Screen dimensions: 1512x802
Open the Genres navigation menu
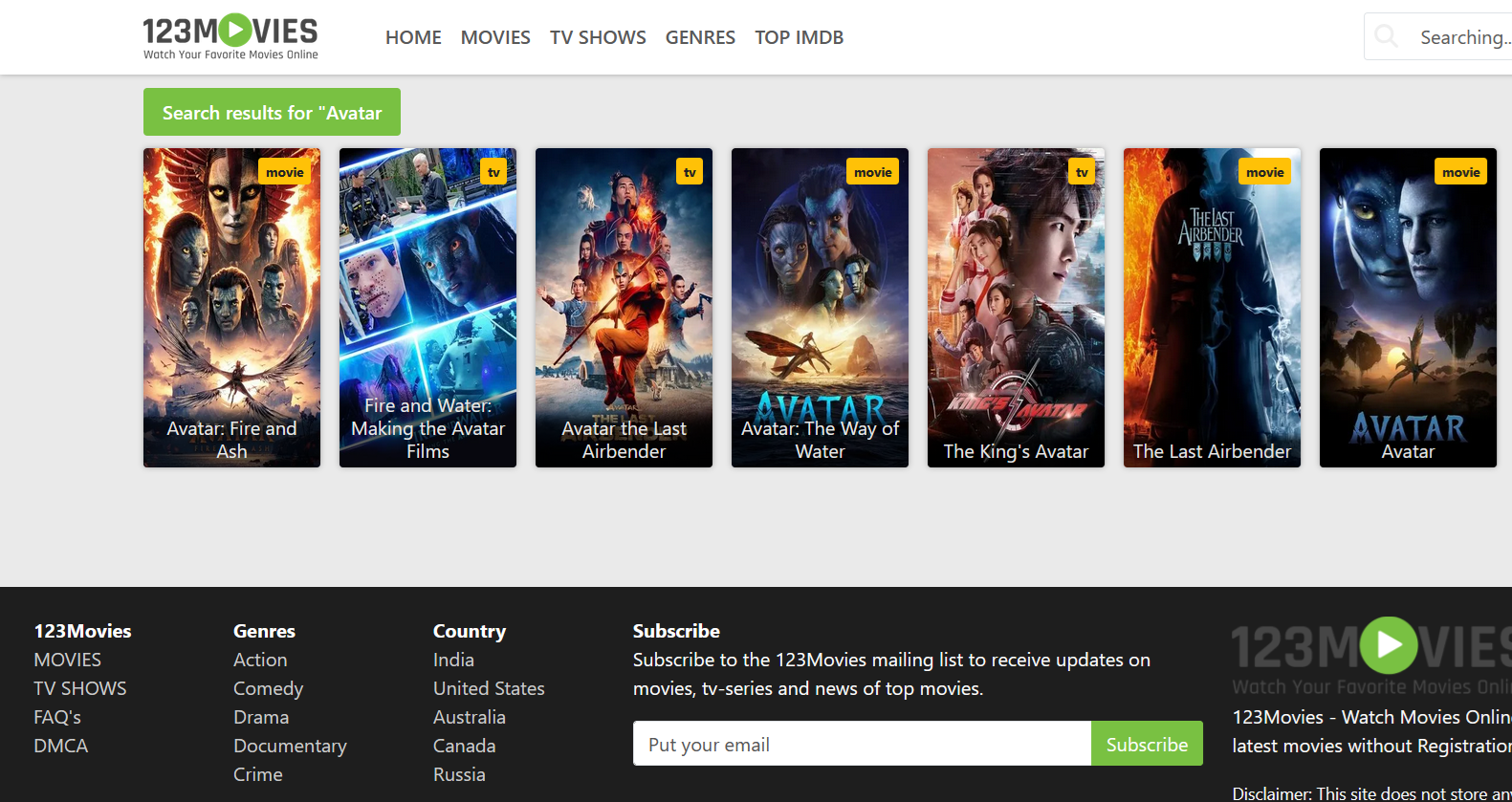tap(700, 37)
